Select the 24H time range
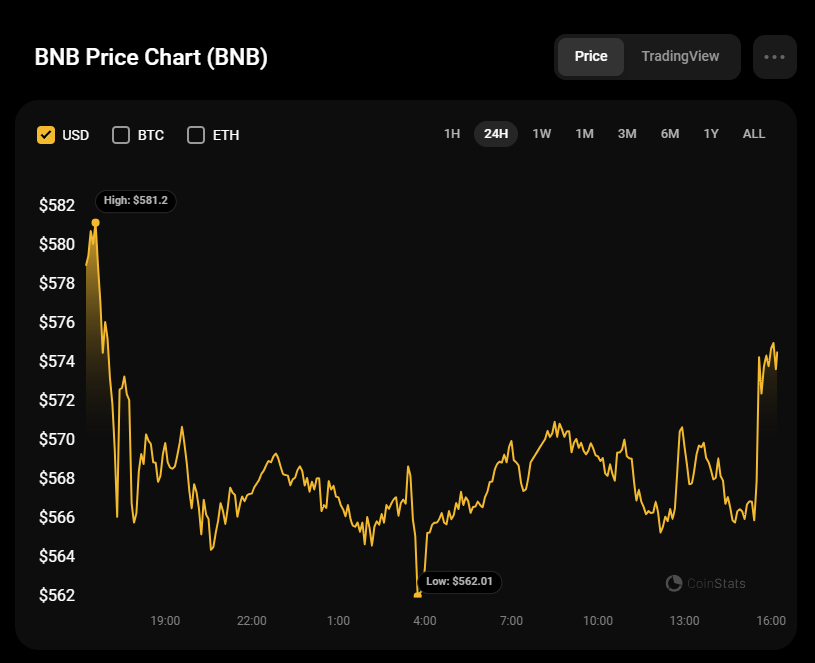 (496, 134)
